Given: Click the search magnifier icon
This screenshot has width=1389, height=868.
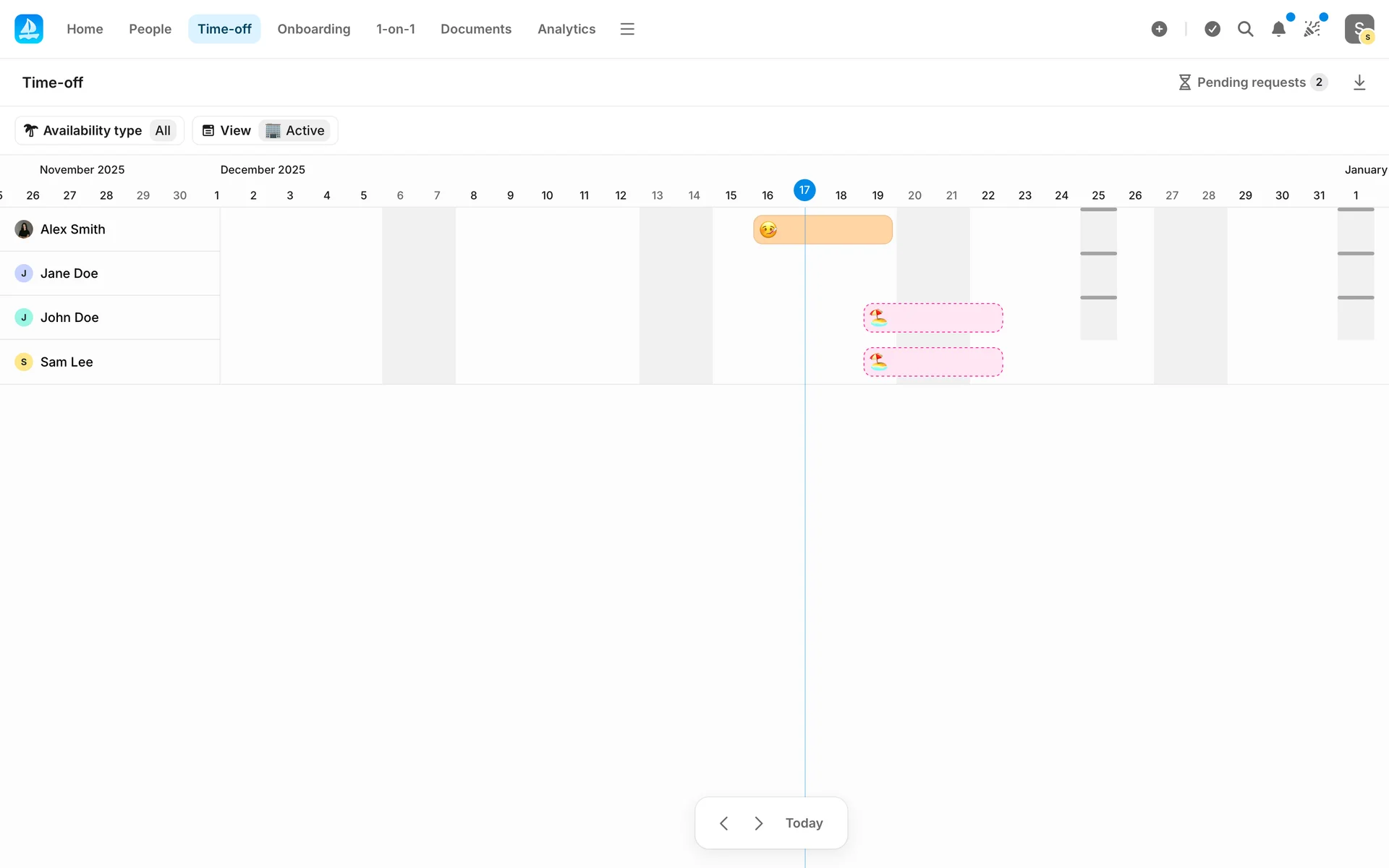Looking at the screenshot, I should [1245, 29].
